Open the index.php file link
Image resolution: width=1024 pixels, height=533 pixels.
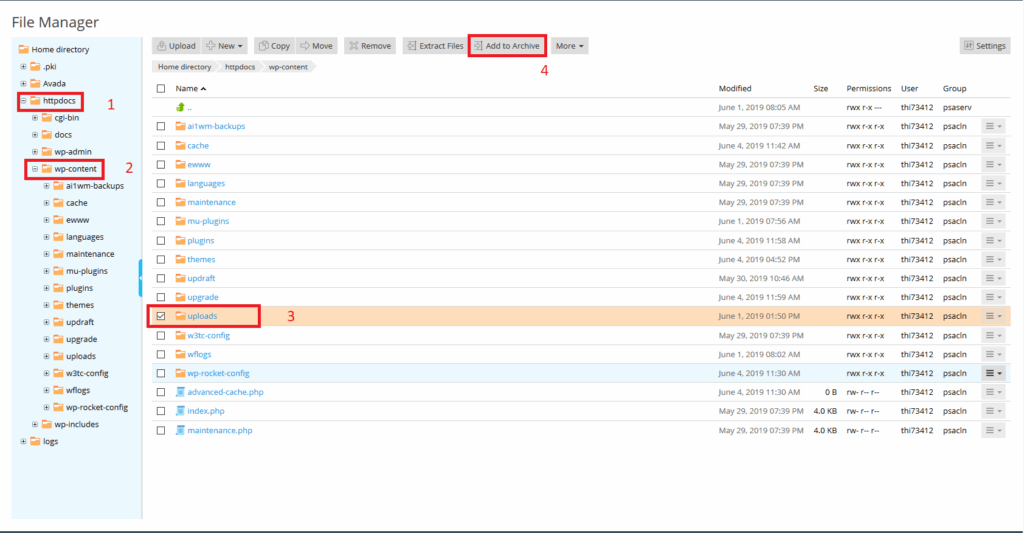205,411
